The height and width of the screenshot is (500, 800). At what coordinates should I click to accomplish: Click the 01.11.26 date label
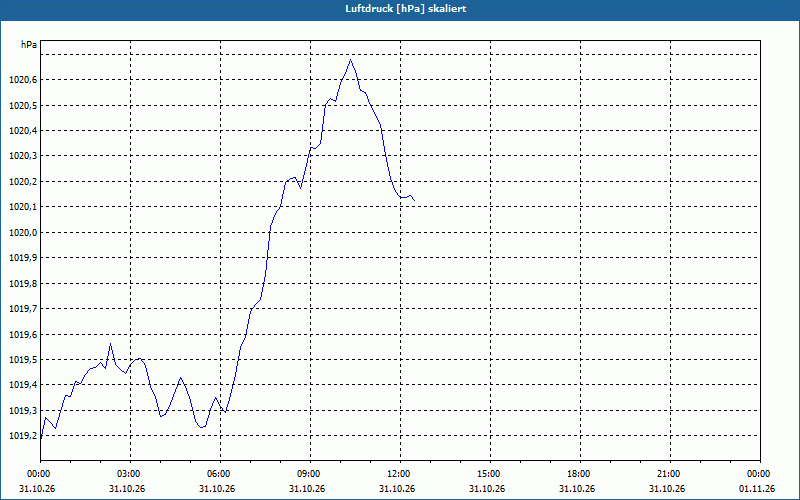pyautogui.click(x=757, y=488)
